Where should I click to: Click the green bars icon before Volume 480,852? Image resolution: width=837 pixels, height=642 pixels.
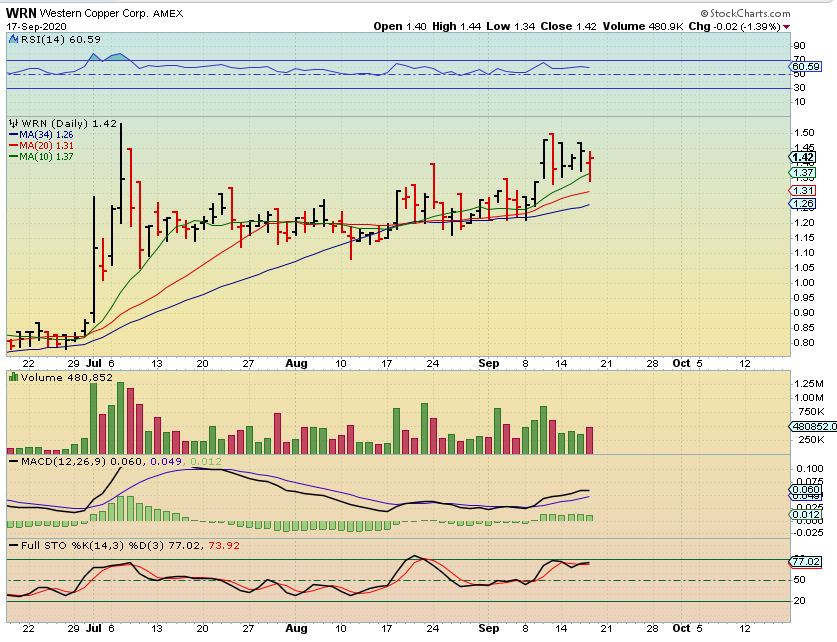13,377
